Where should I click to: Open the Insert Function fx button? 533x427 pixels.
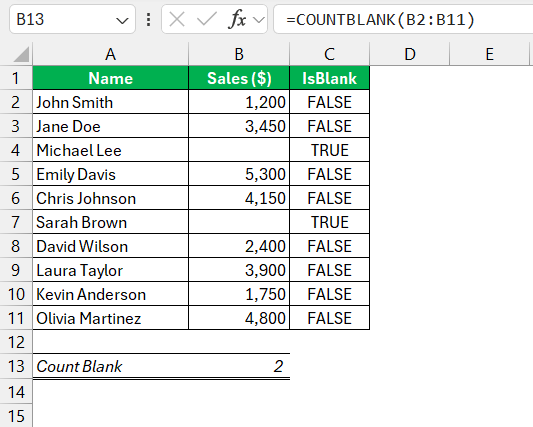pyautogui.click(x=237, y=19)
